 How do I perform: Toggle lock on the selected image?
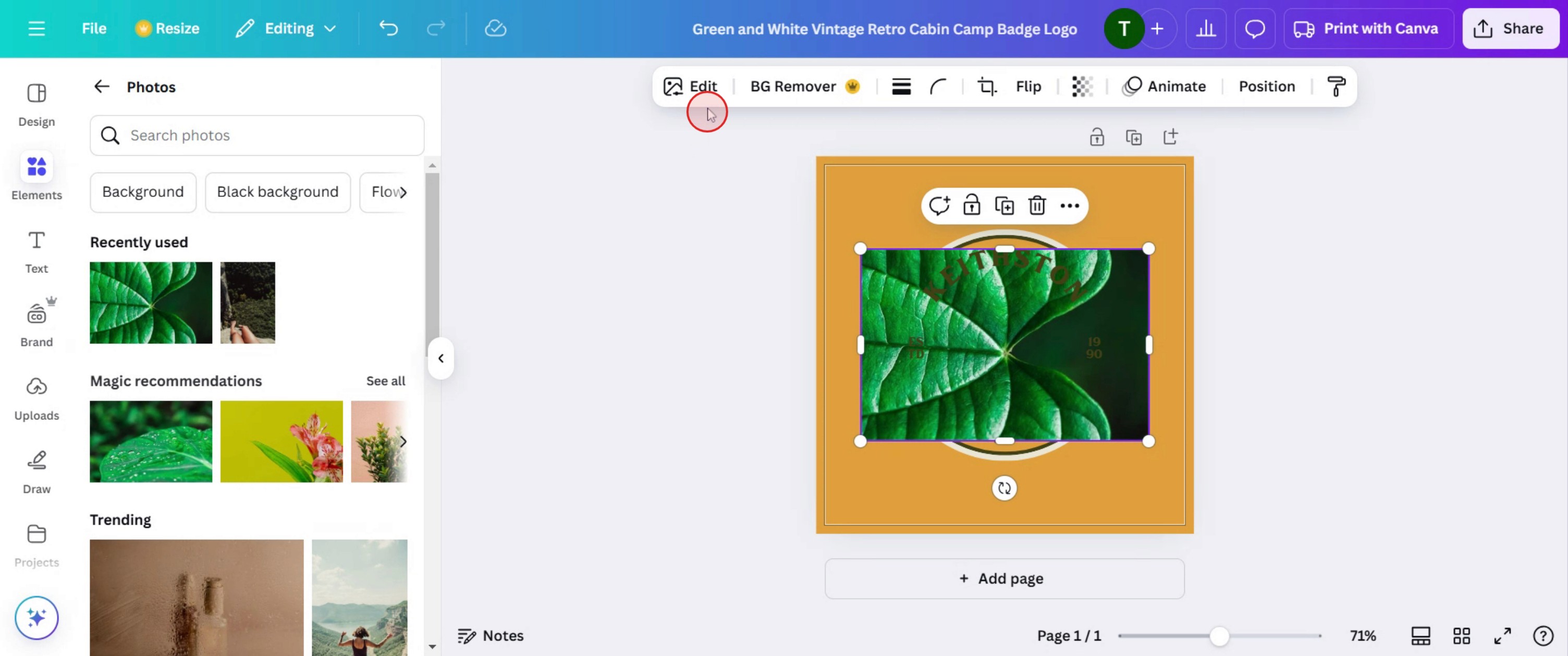point(972,206)
